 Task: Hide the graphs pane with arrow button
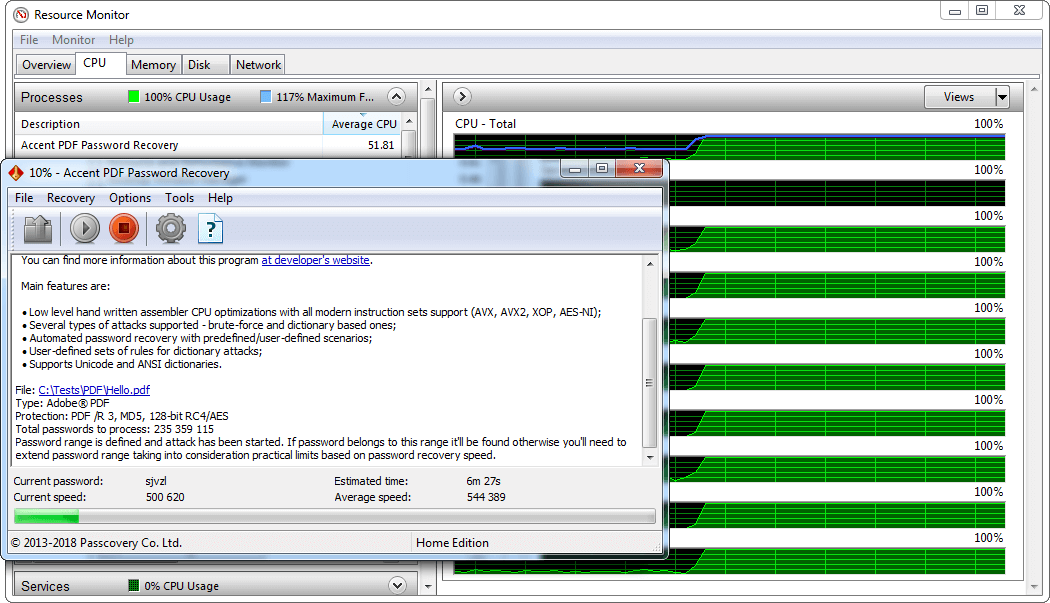click(x=462, y=97)
